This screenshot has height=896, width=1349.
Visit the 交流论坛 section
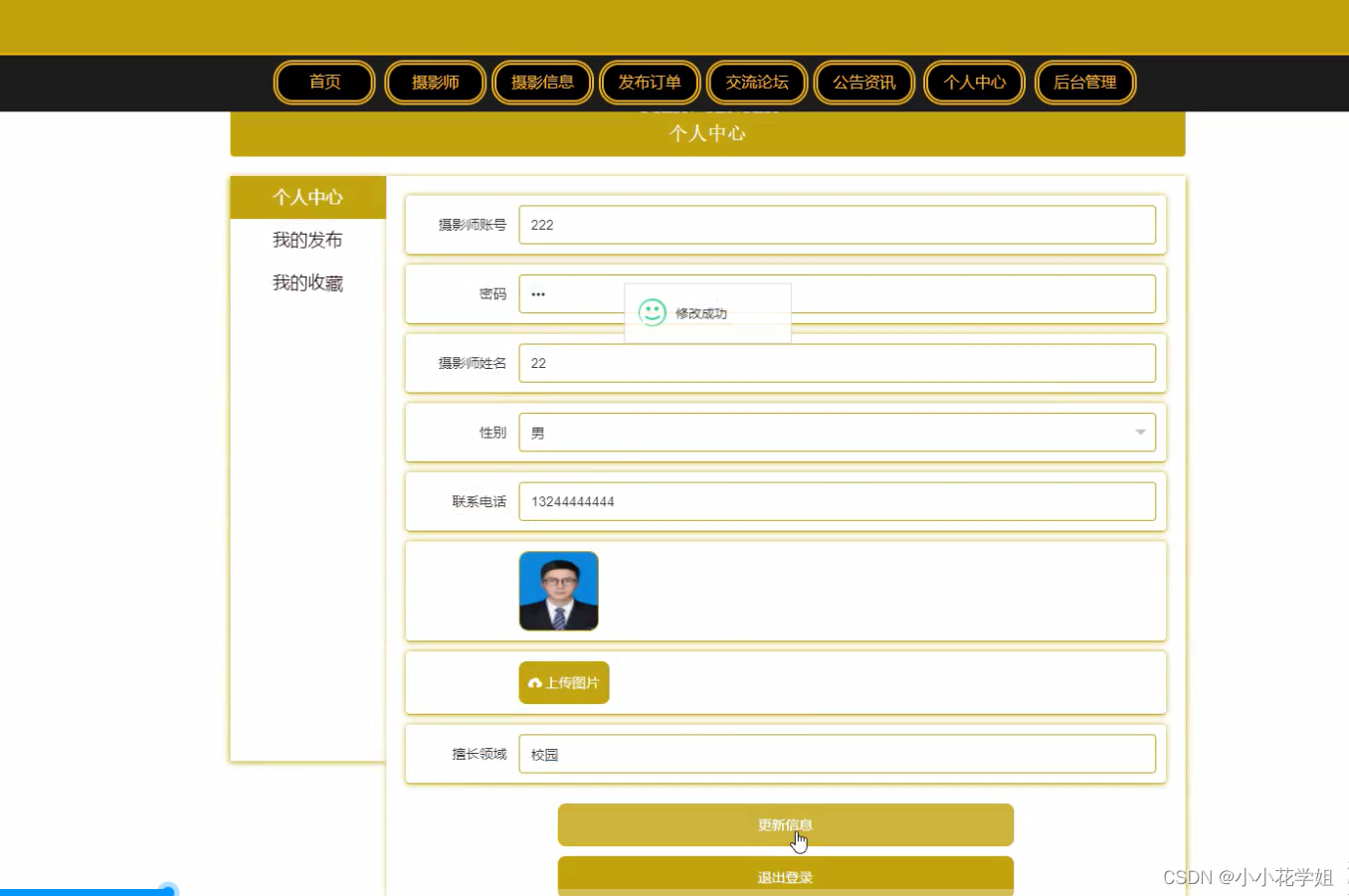click(756, 83)
